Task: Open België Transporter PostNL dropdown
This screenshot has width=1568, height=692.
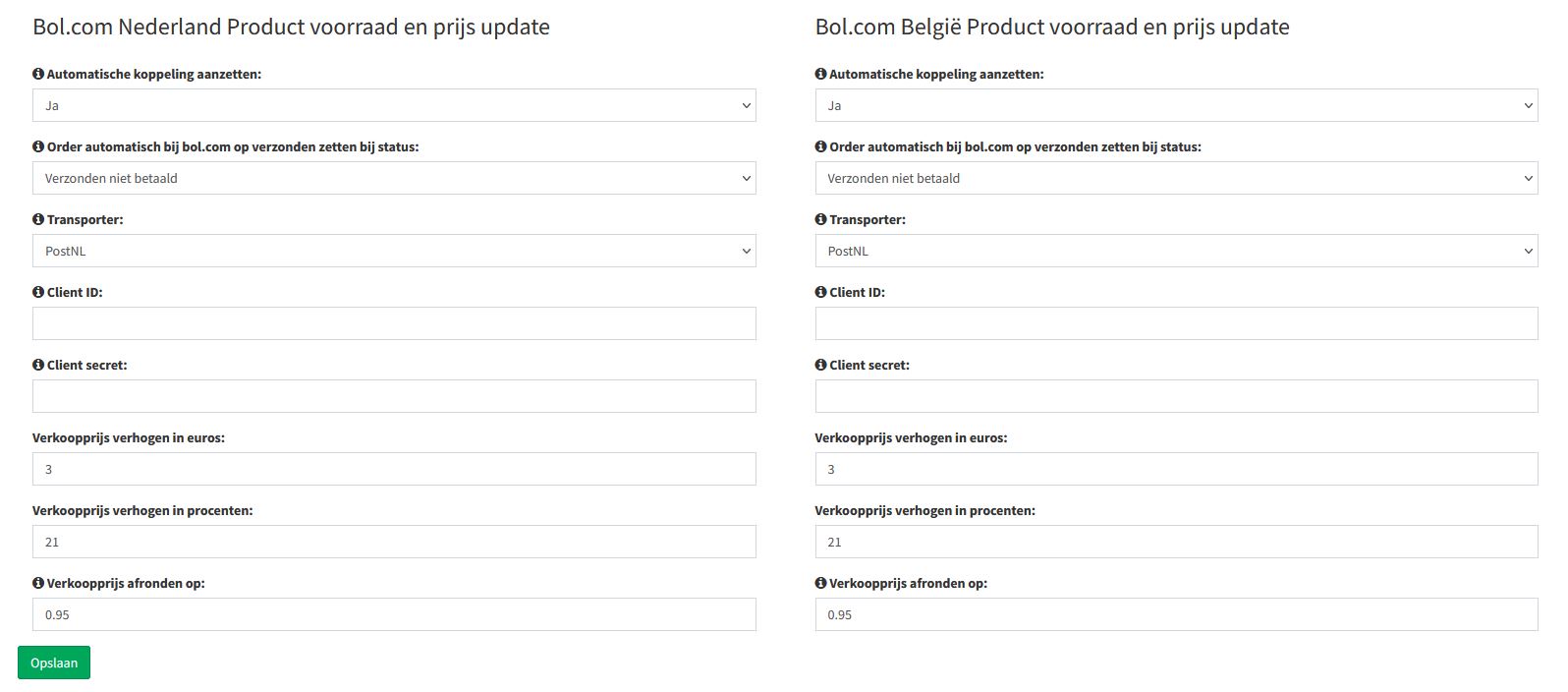Action: 1176,251
